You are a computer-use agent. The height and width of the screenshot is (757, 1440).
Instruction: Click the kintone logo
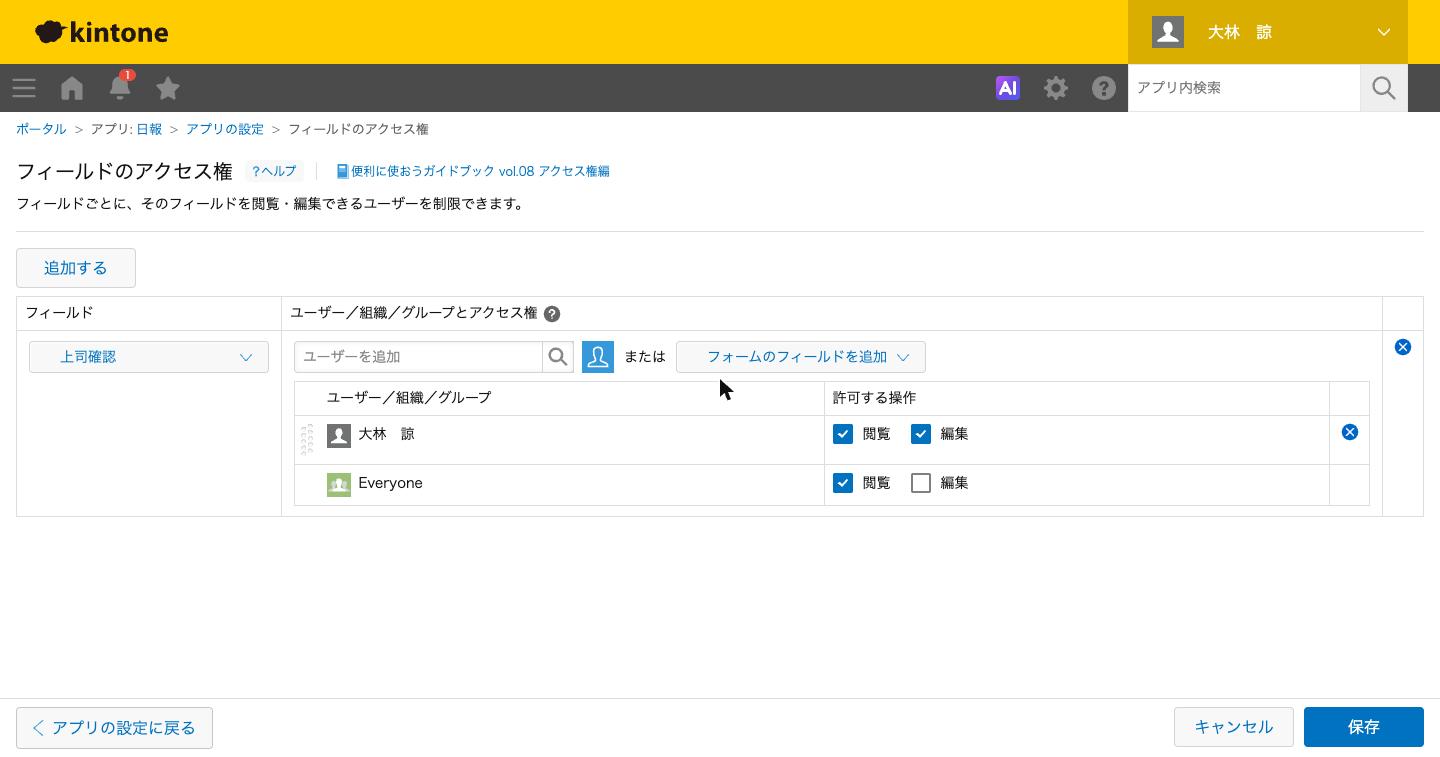coord(102,32)
